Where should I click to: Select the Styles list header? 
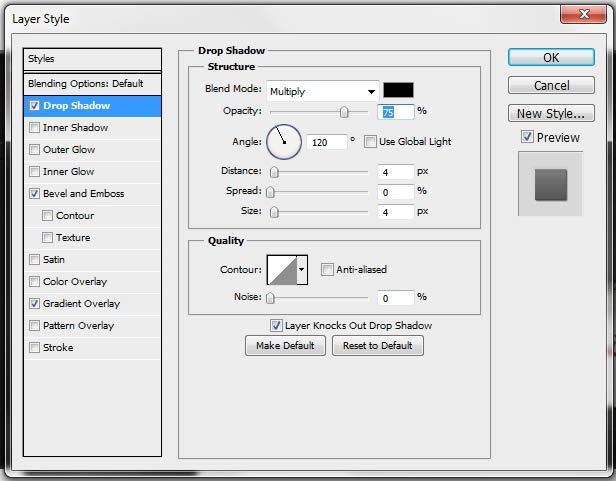coord(92,59)
